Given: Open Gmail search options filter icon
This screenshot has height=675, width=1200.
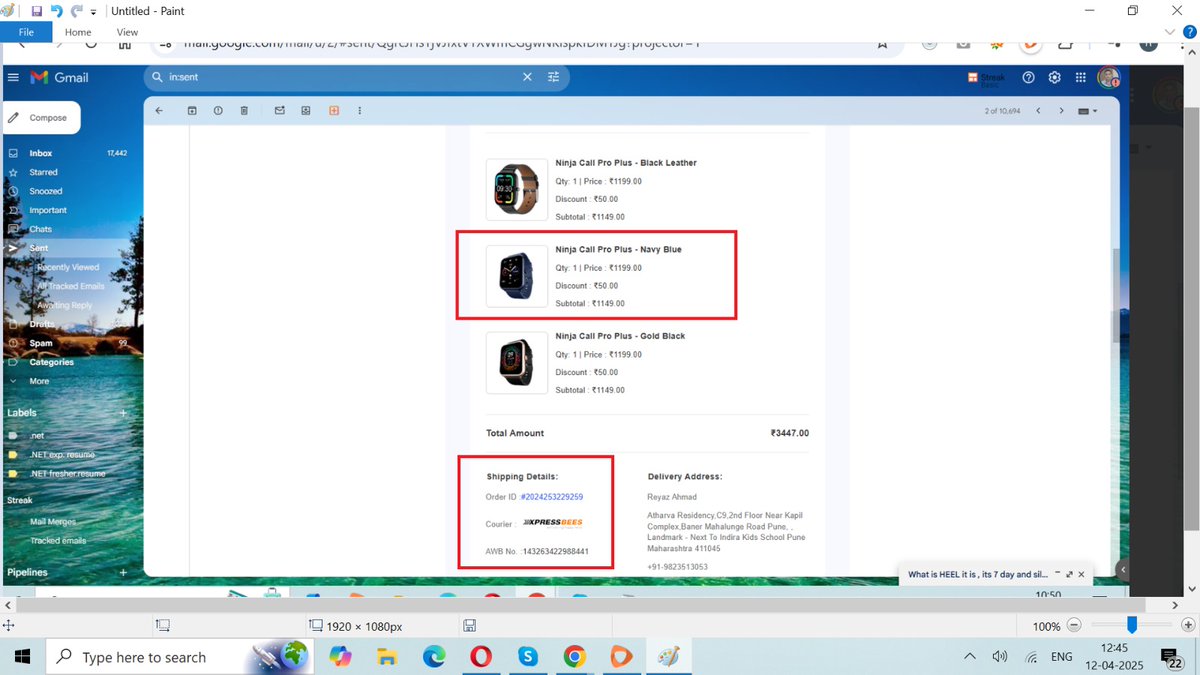Looking at the screenshot, I should point(553,77).
